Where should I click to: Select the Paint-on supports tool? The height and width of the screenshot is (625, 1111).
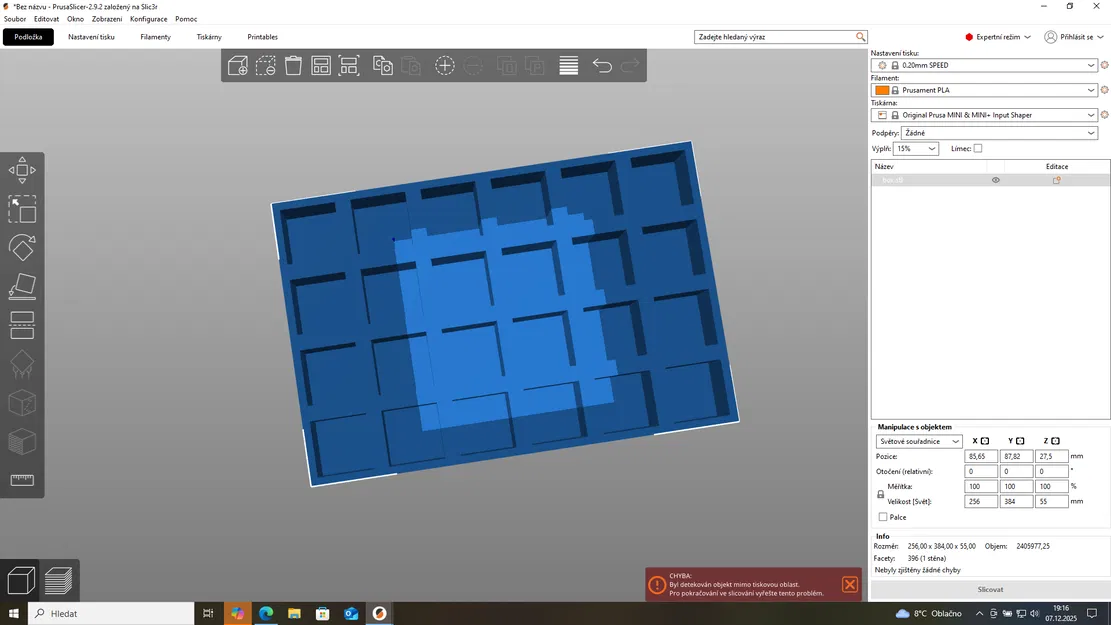[22, 364]
